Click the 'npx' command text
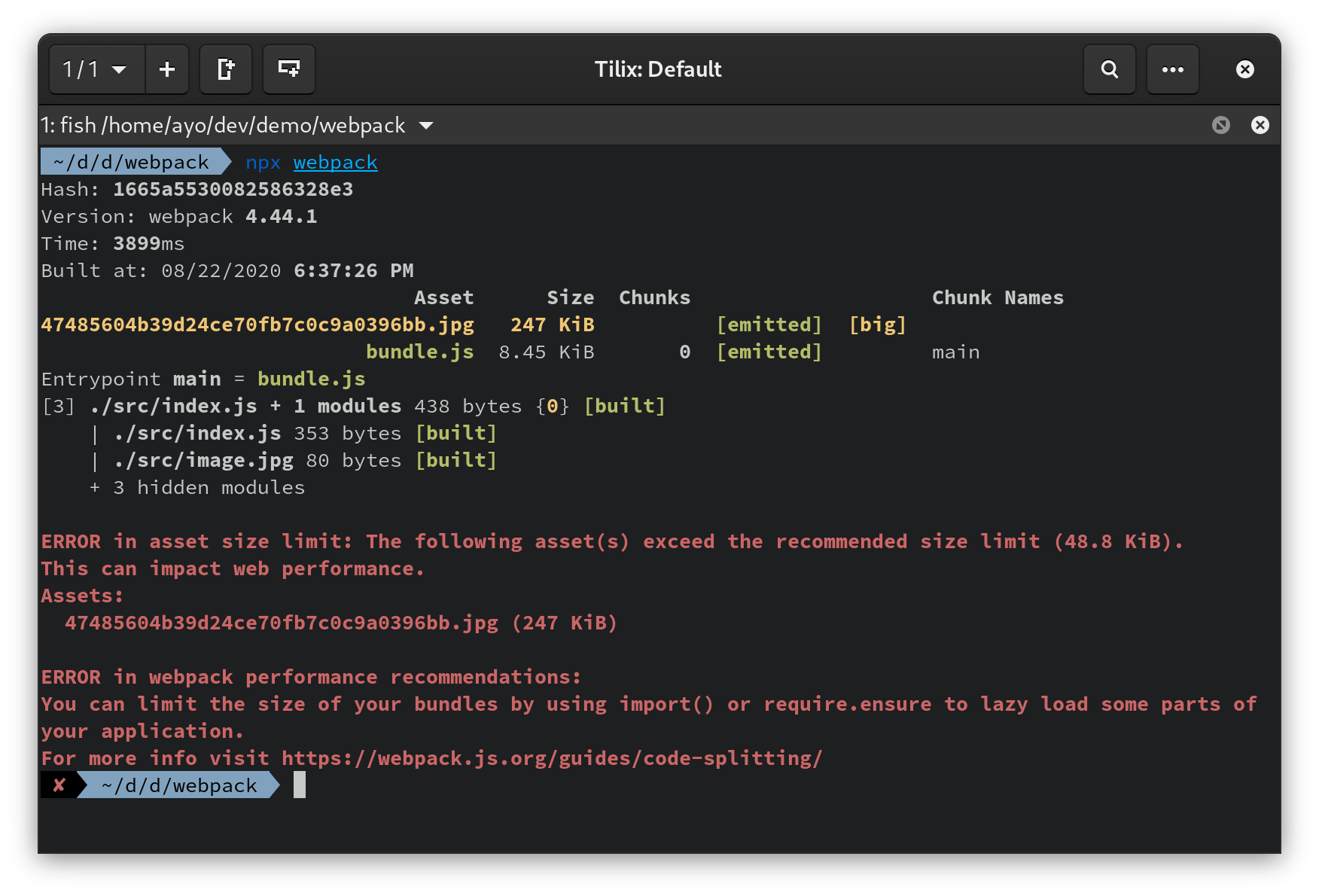This screenshot has height=896, width=1319. tap(263, 163)
